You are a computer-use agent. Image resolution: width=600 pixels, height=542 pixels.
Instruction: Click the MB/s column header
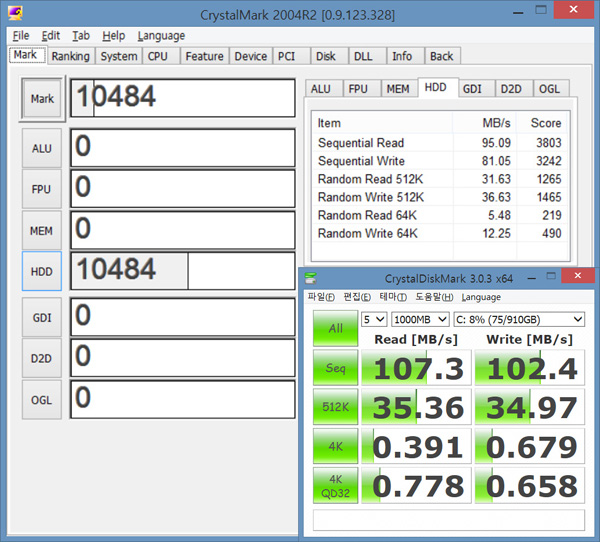484,123
